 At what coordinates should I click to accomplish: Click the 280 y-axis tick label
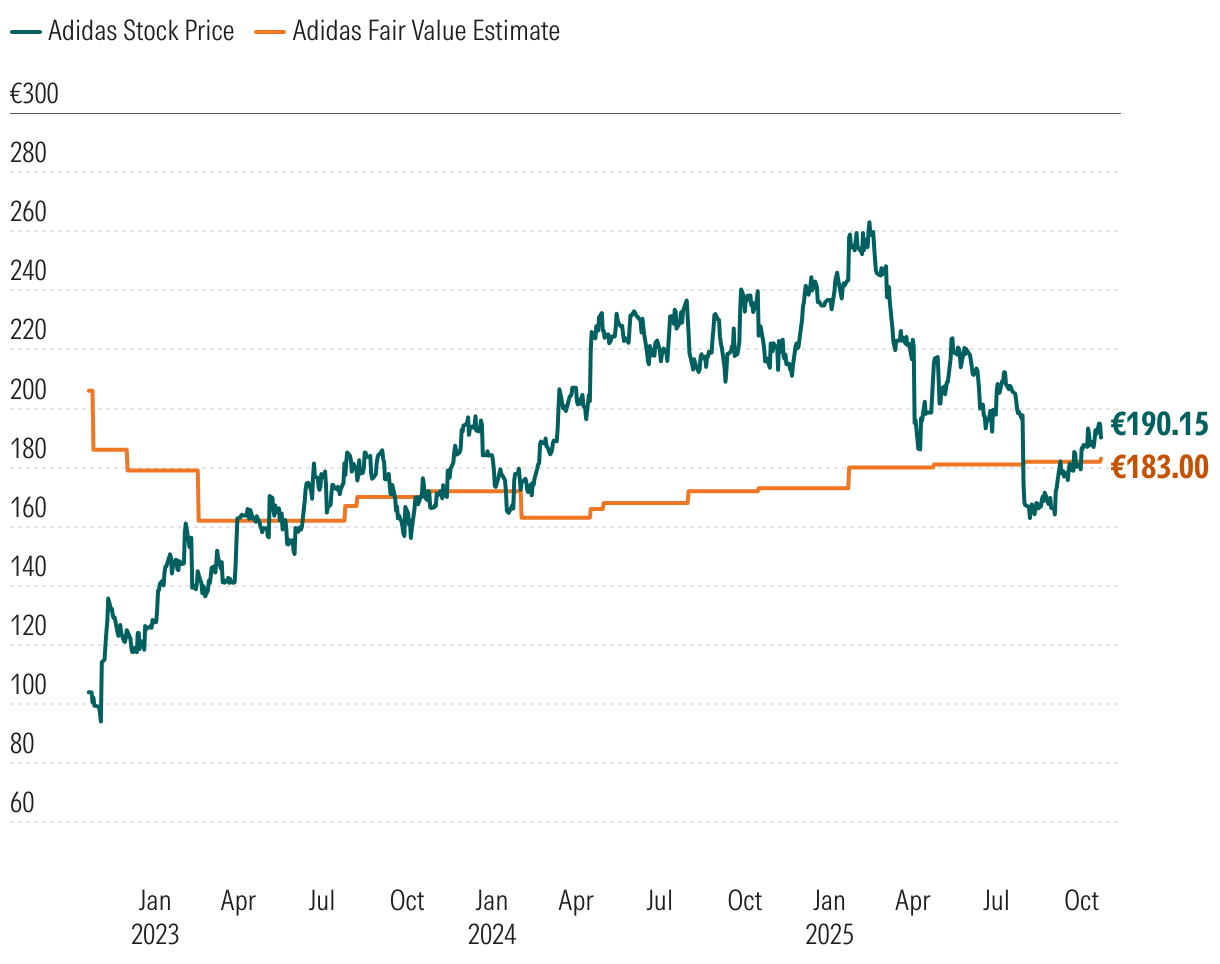(28, 153)
